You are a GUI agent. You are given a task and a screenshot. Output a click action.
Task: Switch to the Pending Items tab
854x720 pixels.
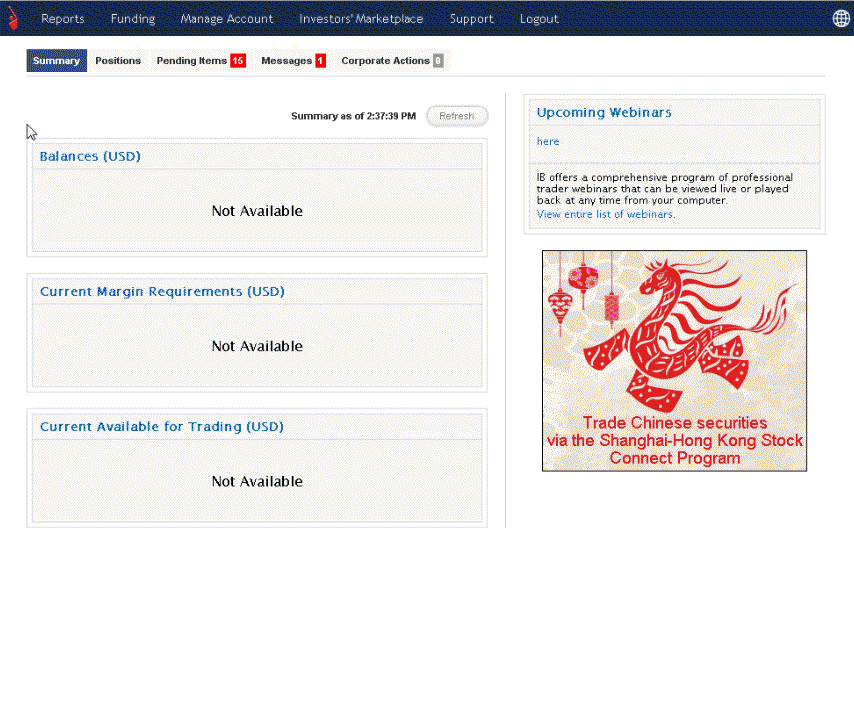coord(201,60)
